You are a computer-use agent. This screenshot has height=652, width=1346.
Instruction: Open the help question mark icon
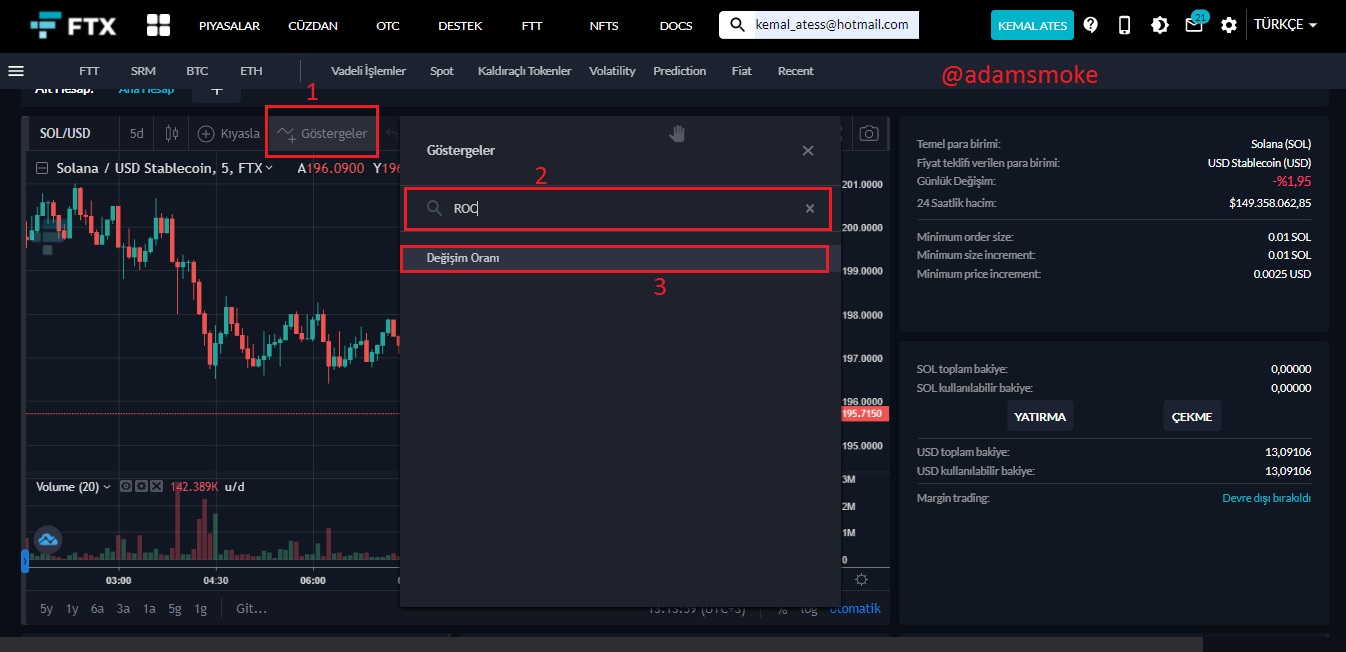[1090, 25]
